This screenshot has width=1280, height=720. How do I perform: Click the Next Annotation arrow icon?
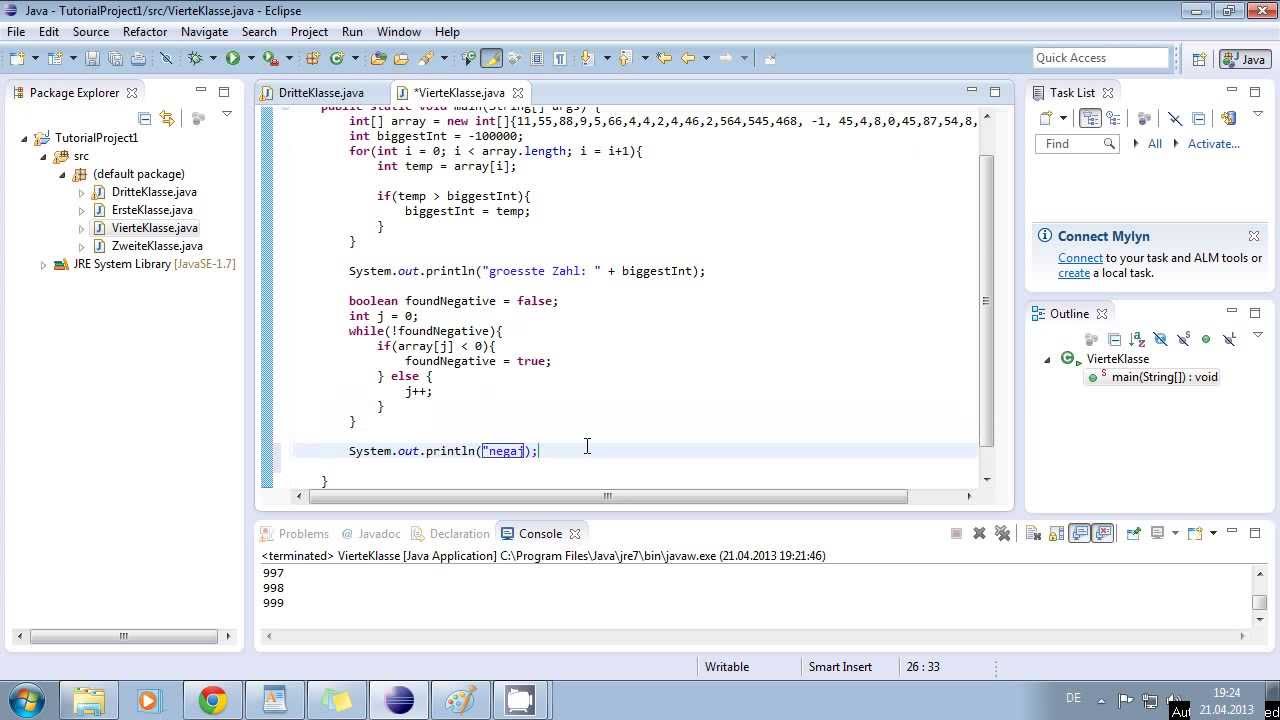[587, 58]
